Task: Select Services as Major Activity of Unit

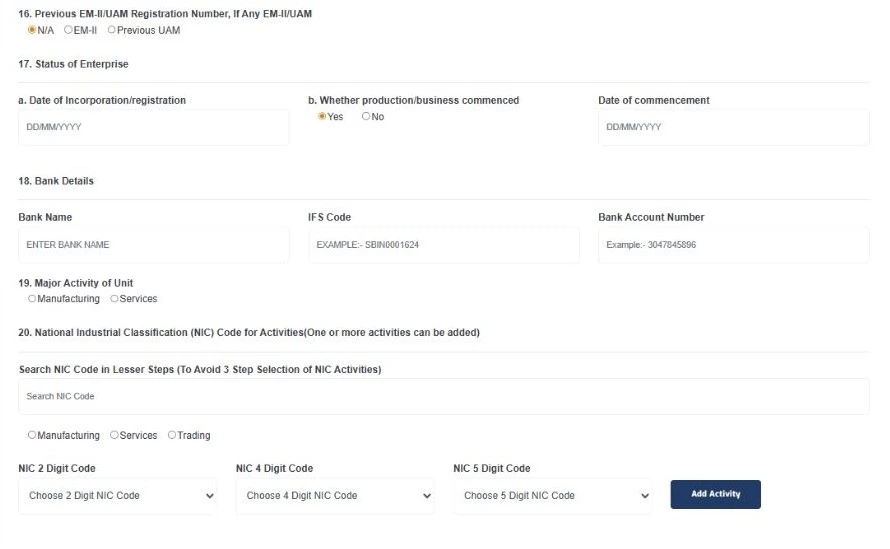Action: point(115,299)
